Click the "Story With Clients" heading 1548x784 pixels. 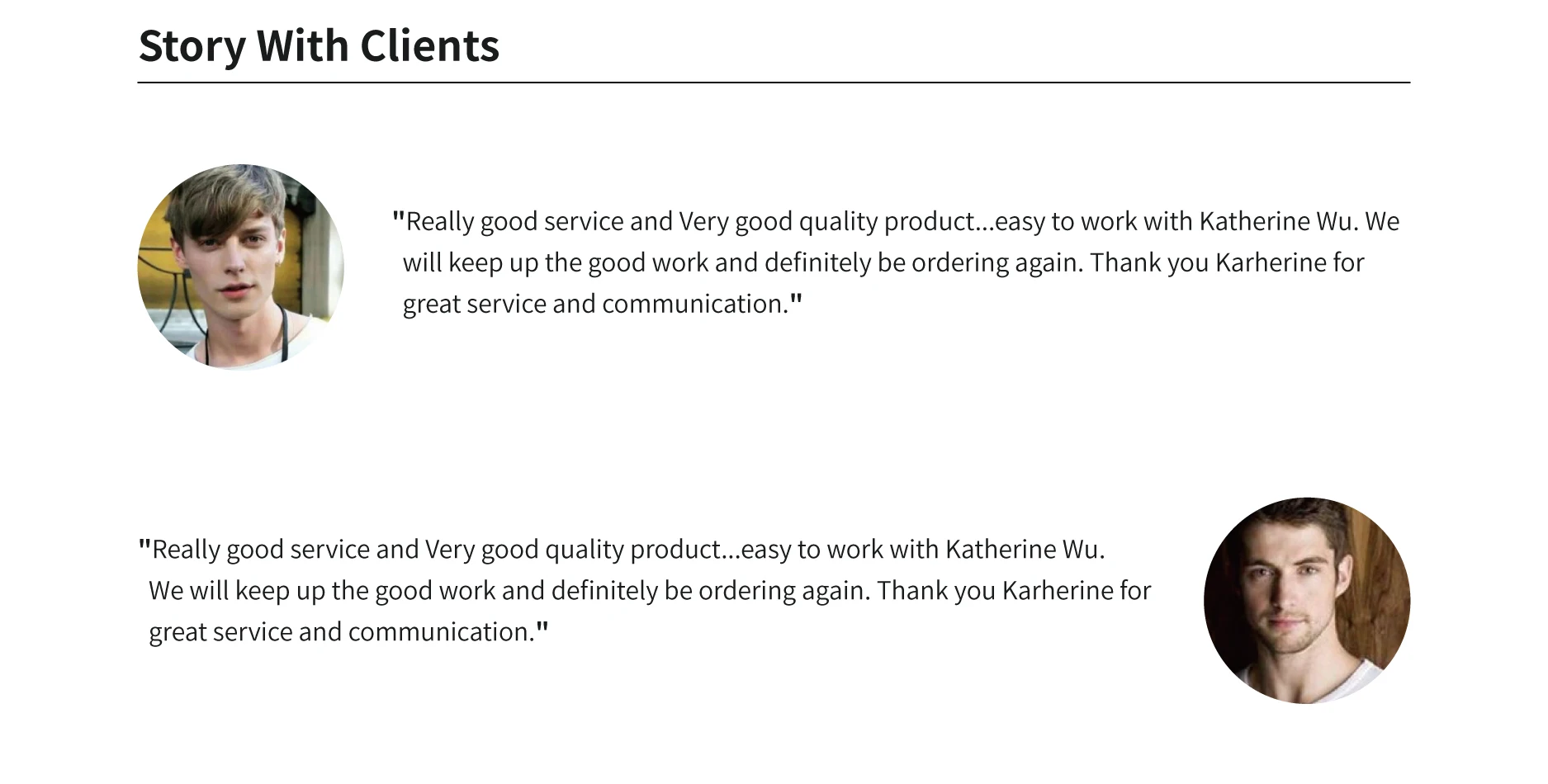pyautogui.click(x=319, y=45)
